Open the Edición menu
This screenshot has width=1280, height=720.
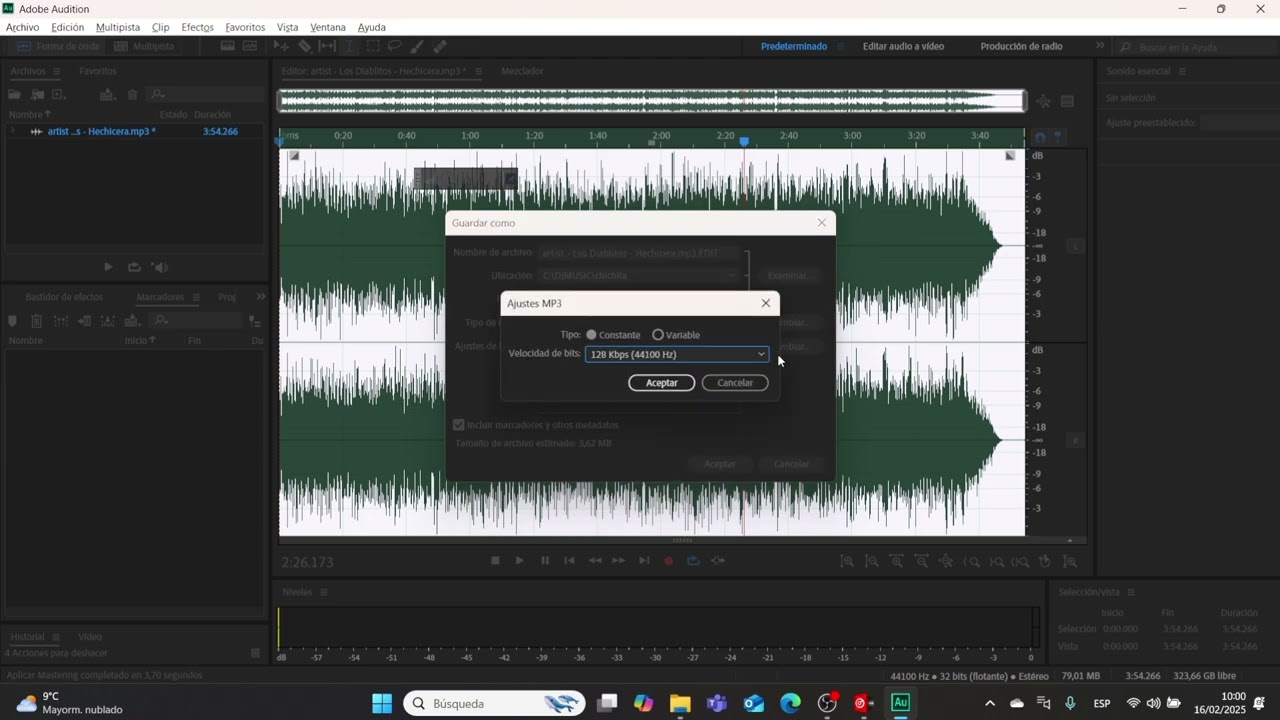[68, 27]
